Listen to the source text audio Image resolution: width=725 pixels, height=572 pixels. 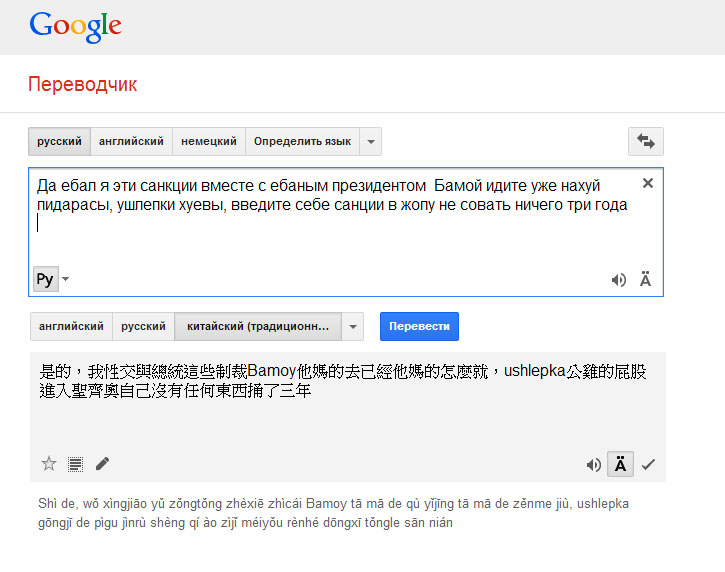coord(618,280)
